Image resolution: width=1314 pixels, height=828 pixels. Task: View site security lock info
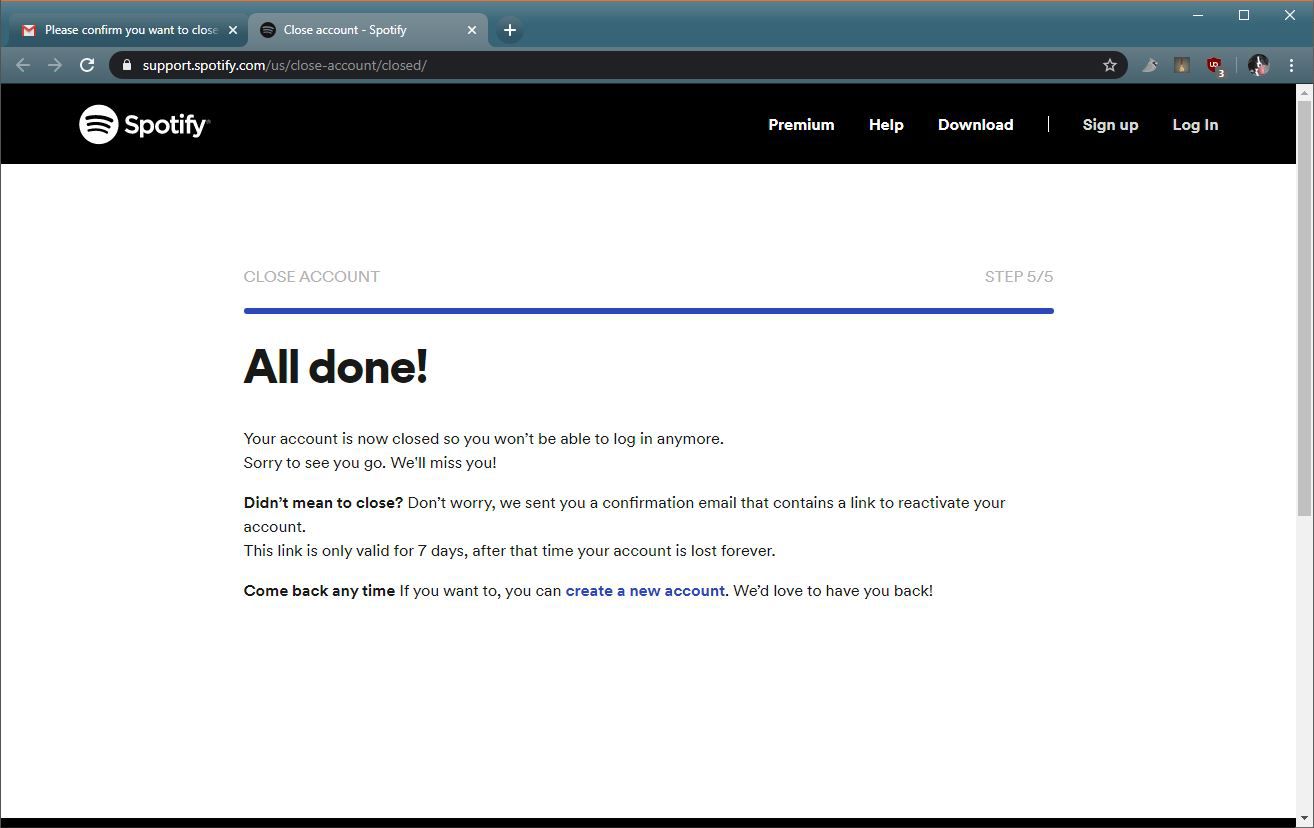(126, 65)
